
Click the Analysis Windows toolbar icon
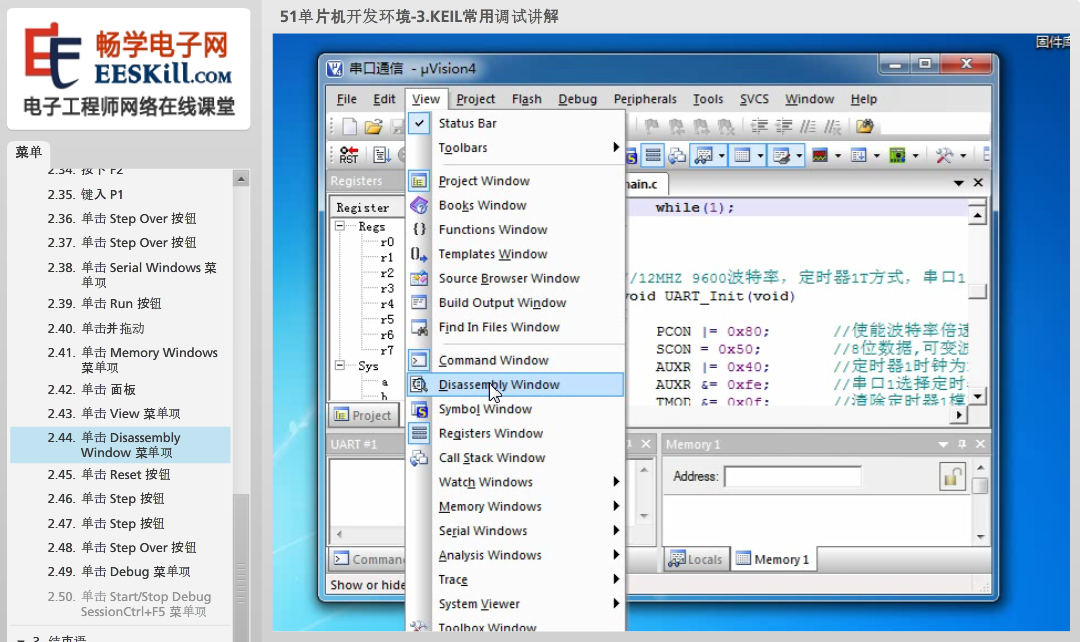point(820,156)
